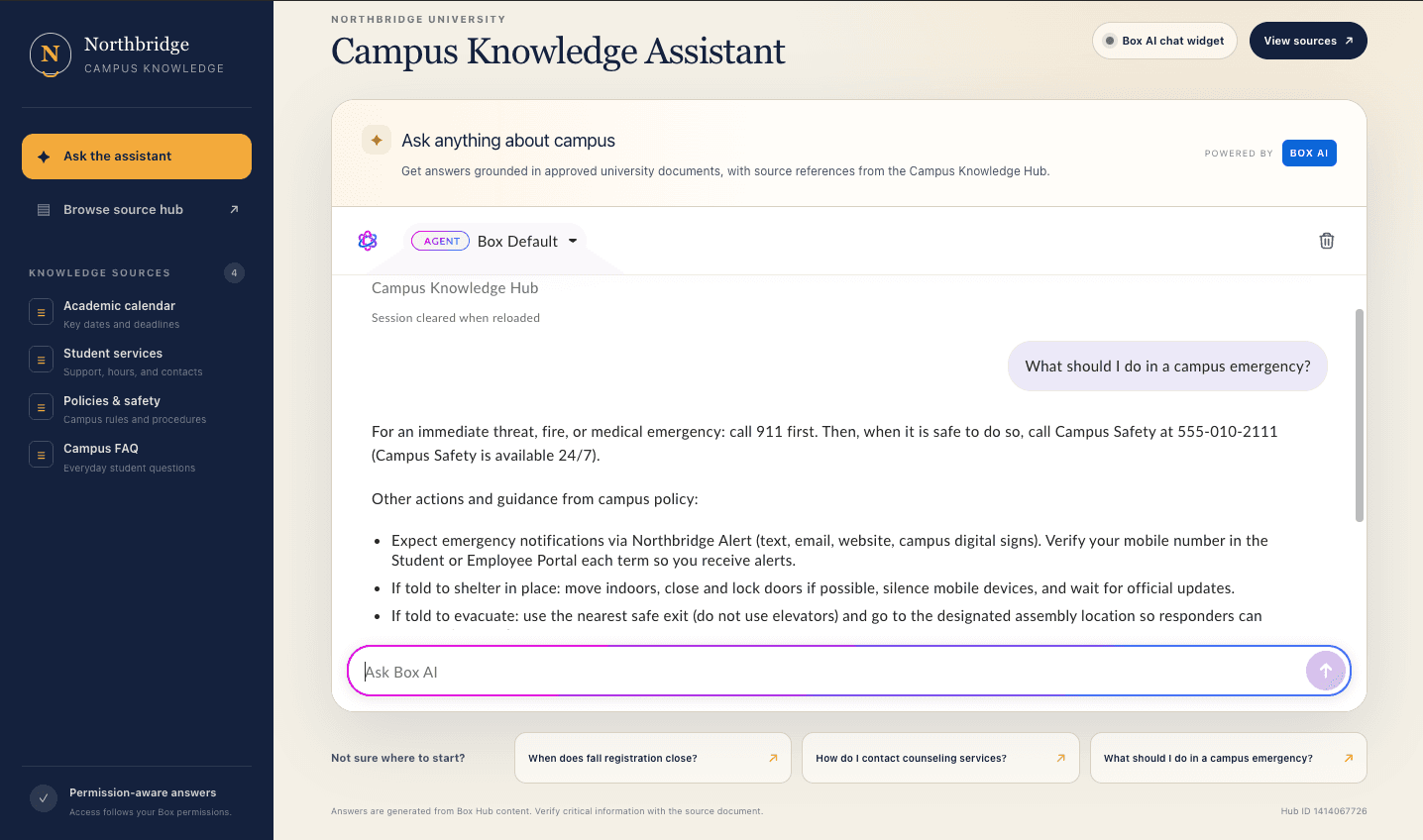Viewport: 1423px width, 840px height.
Task: Click the knowledge sources count badge
Action: [234, 272]
